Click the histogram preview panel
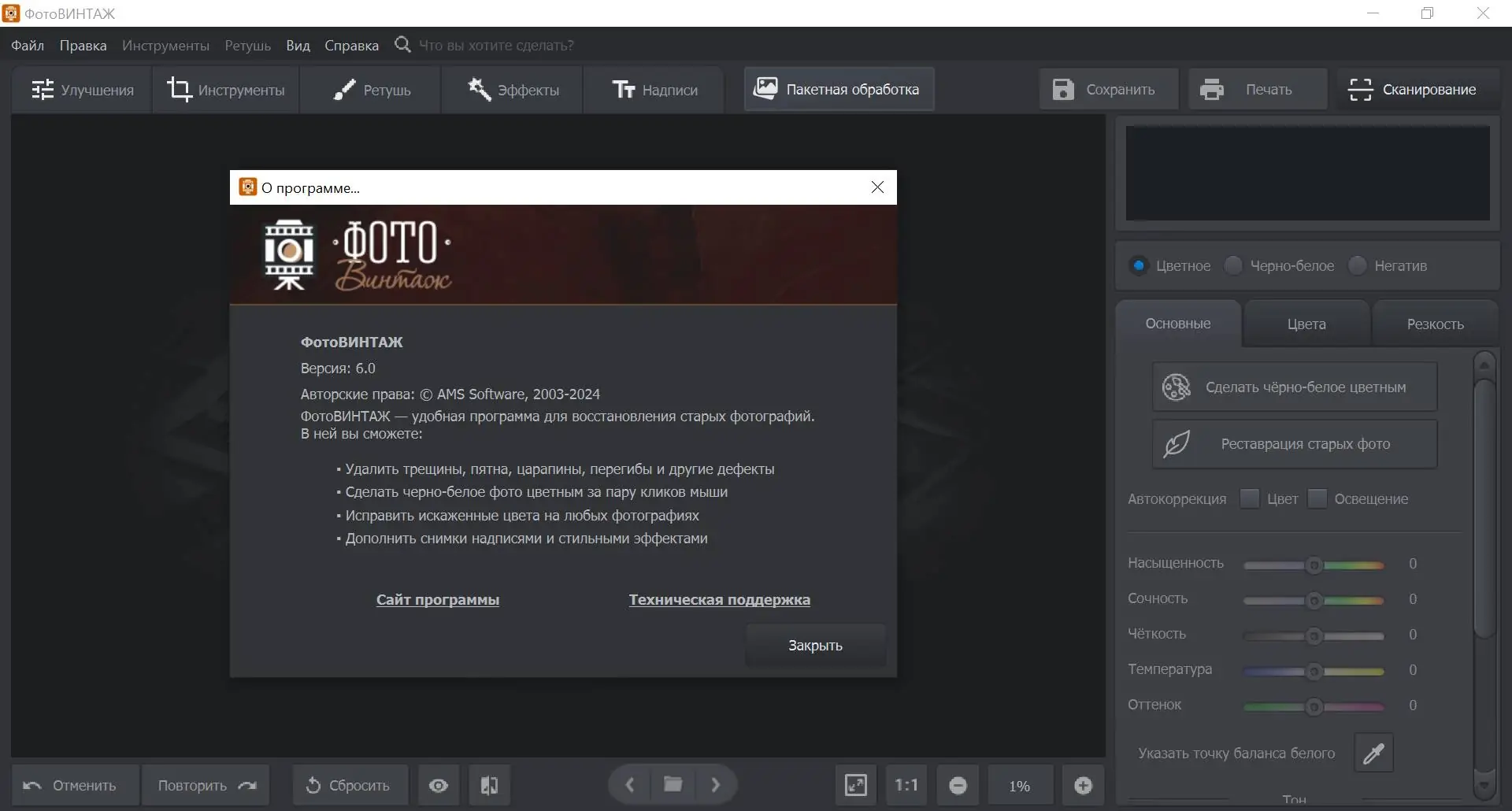 pos(1307,173)
